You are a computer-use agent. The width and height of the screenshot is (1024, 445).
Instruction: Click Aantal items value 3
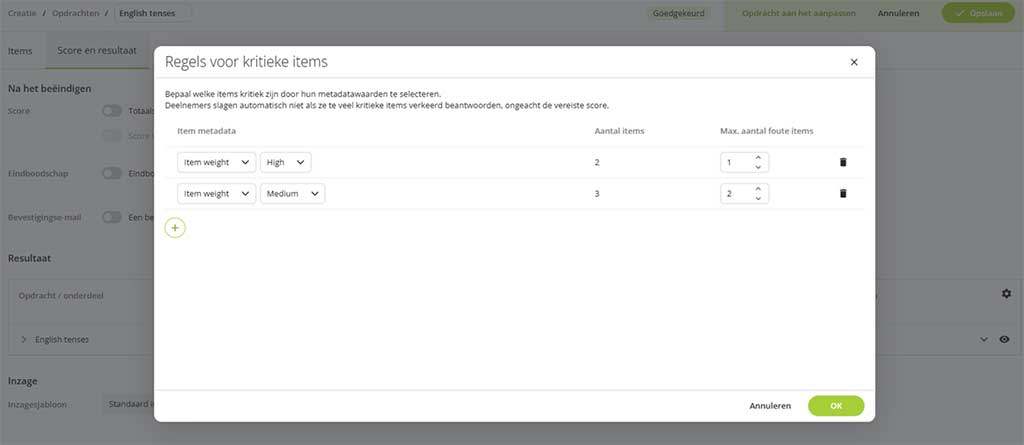point(597,193)
